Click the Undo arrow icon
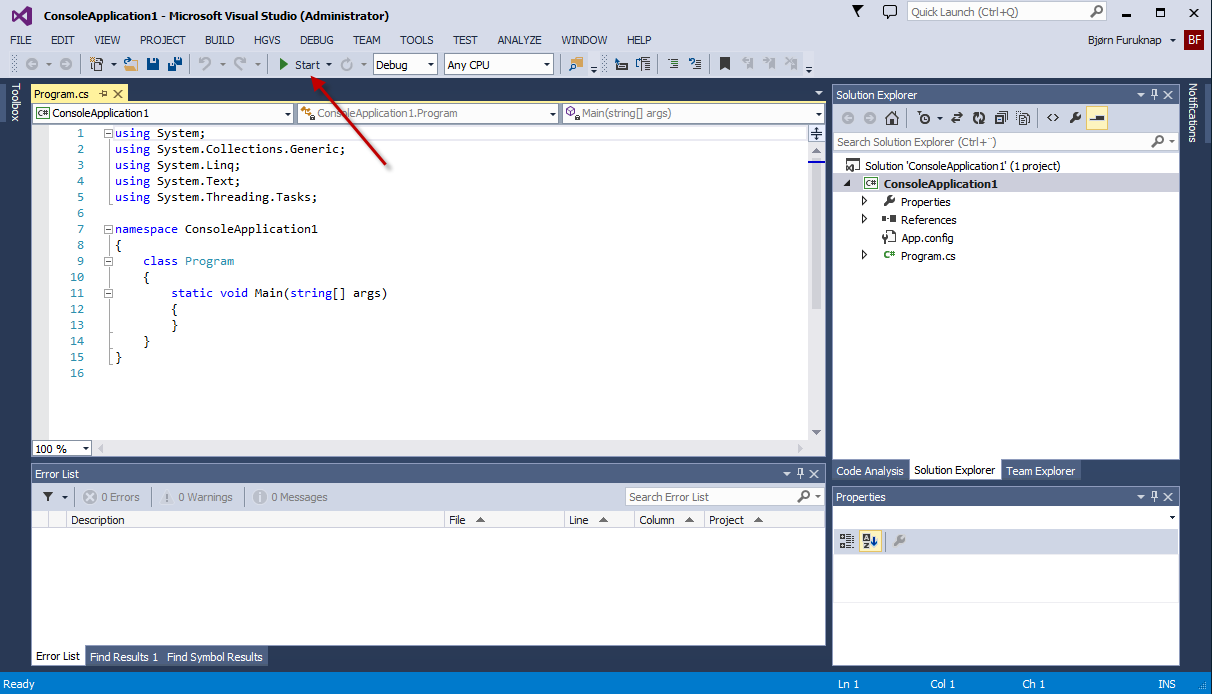The height and width of the screenshot is (694, 1212). [x=205, y=64]
